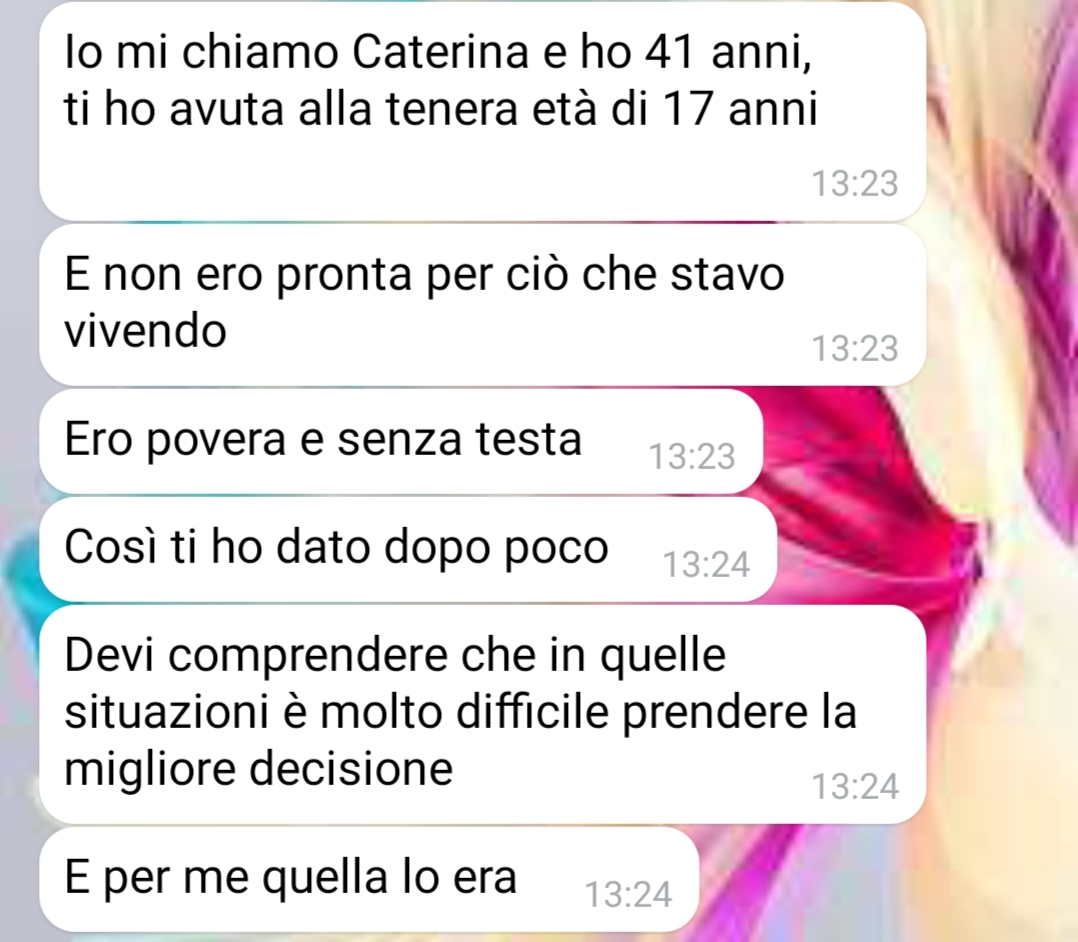This screenshot has width=1078, height=942.
Task: Tap the phrase 'situazioni è molto difficile'
Action: point(337,711)
